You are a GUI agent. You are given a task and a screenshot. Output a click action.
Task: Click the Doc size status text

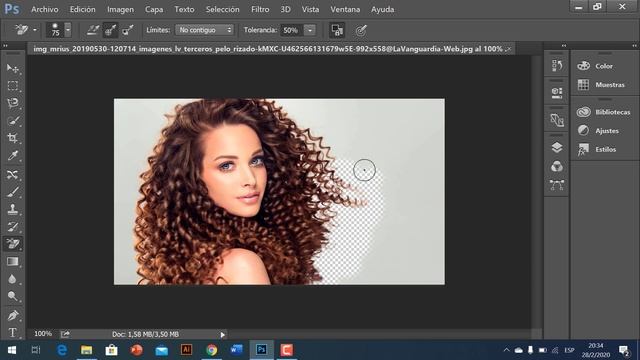pyautogui.click(x=145, y=334)
